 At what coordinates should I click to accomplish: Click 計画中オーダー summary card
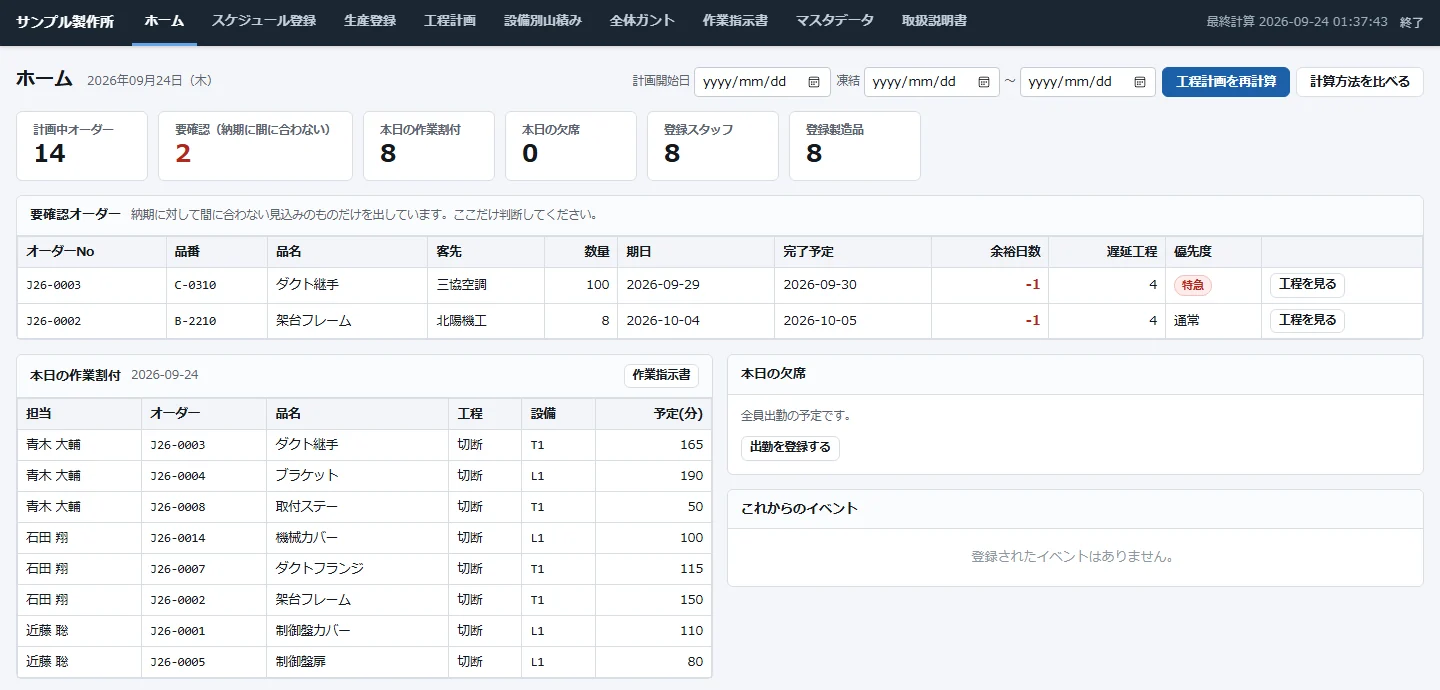[82, 146]
